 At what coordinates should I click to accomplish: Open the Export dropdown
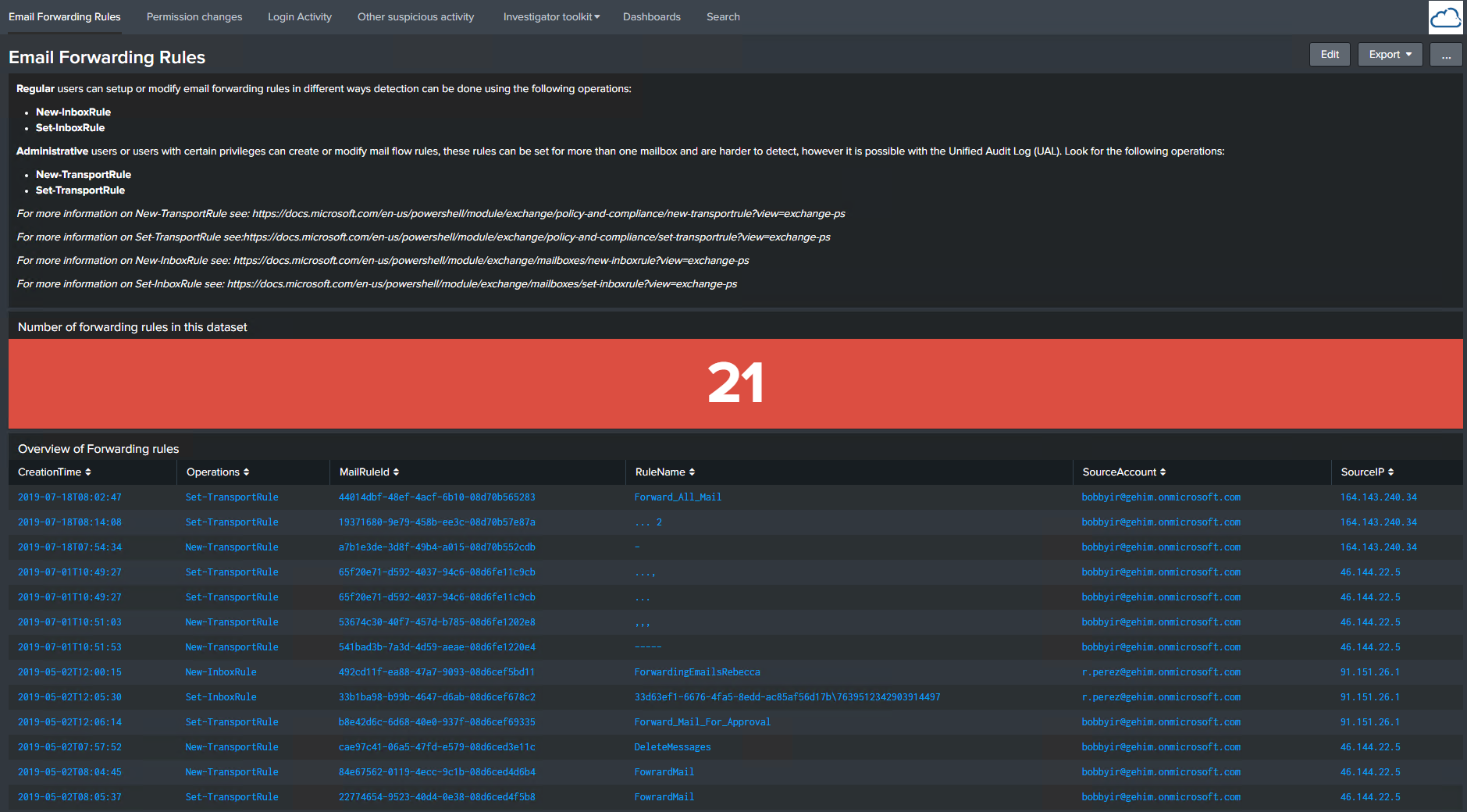(1390, 55)
